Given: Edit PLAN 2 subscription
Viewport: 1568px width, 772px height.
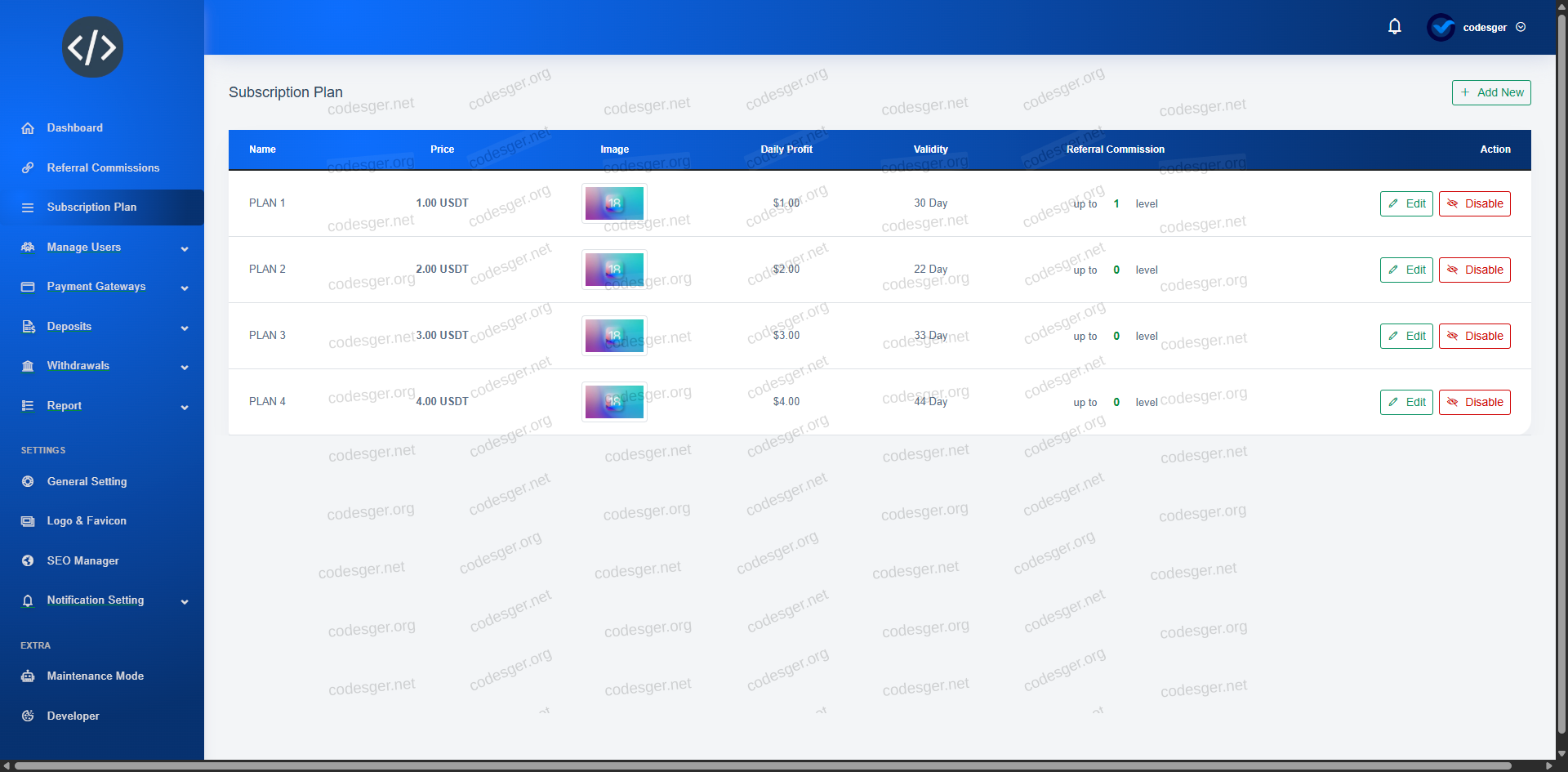Looking at the screenshot, I should pyautogui.click(x=1405, y=270).
